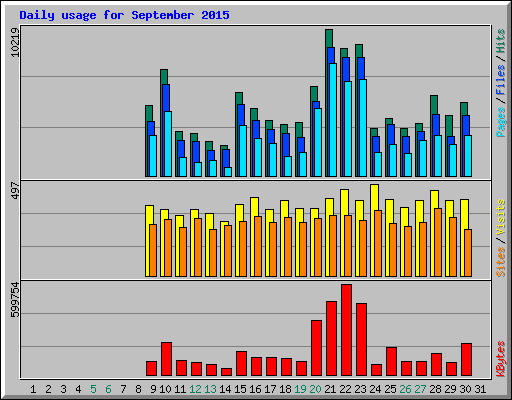
Task: Click the 10219 axis value
Action: (x=15, y=42)
